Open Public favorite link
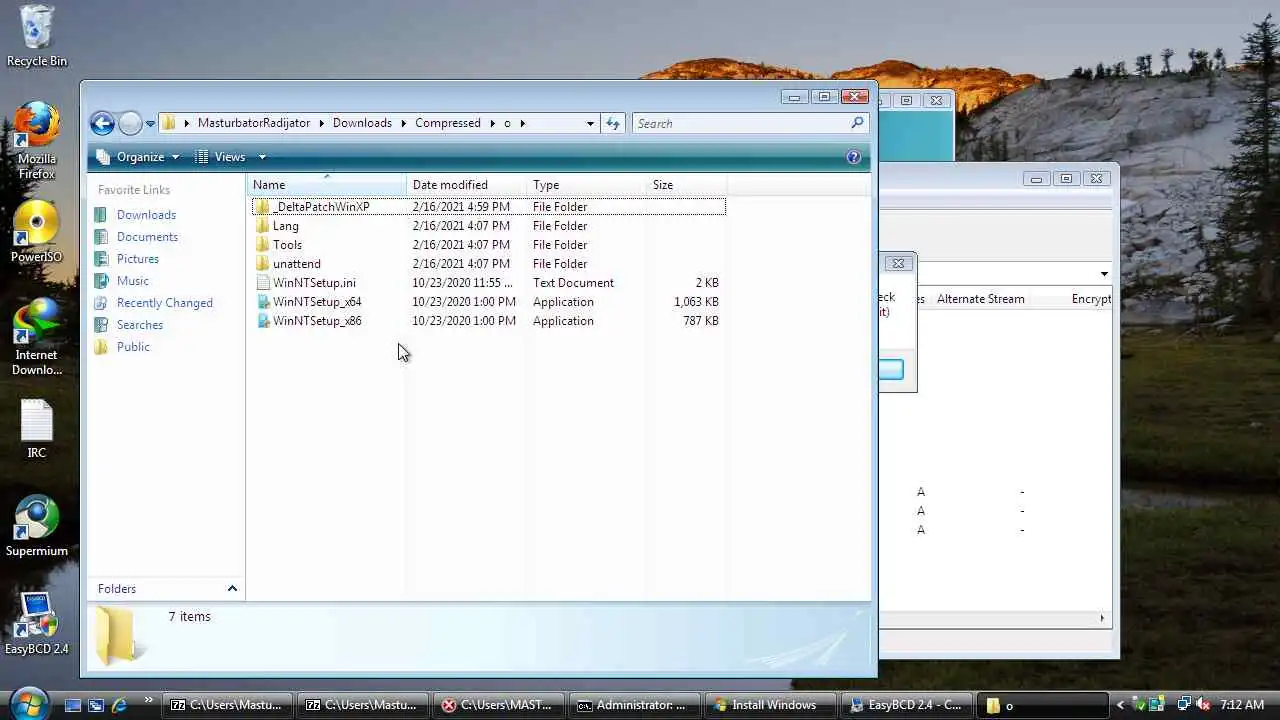Screen dimensions: 1280x720 click(x=133, y=347)
